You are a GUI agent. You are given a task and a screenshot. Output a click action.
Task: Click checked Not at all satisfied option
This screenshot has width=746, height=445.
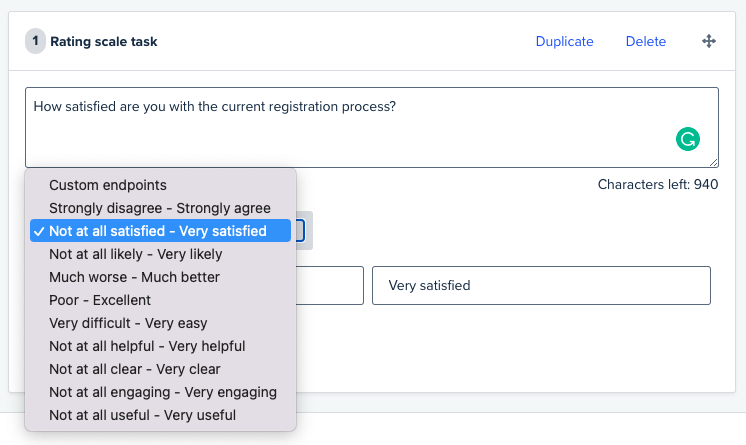tap(160, 231)
